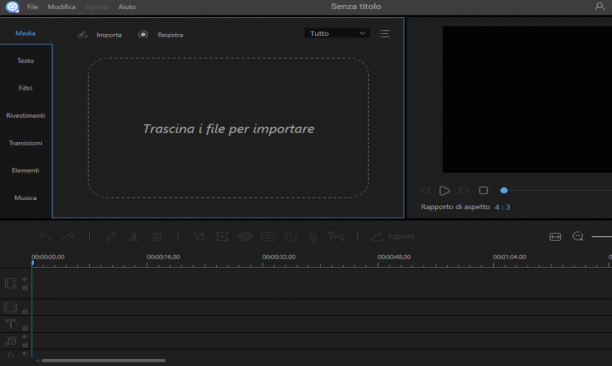Open the Modifica menu
The image size is (612, 366).
pos(61,7)
